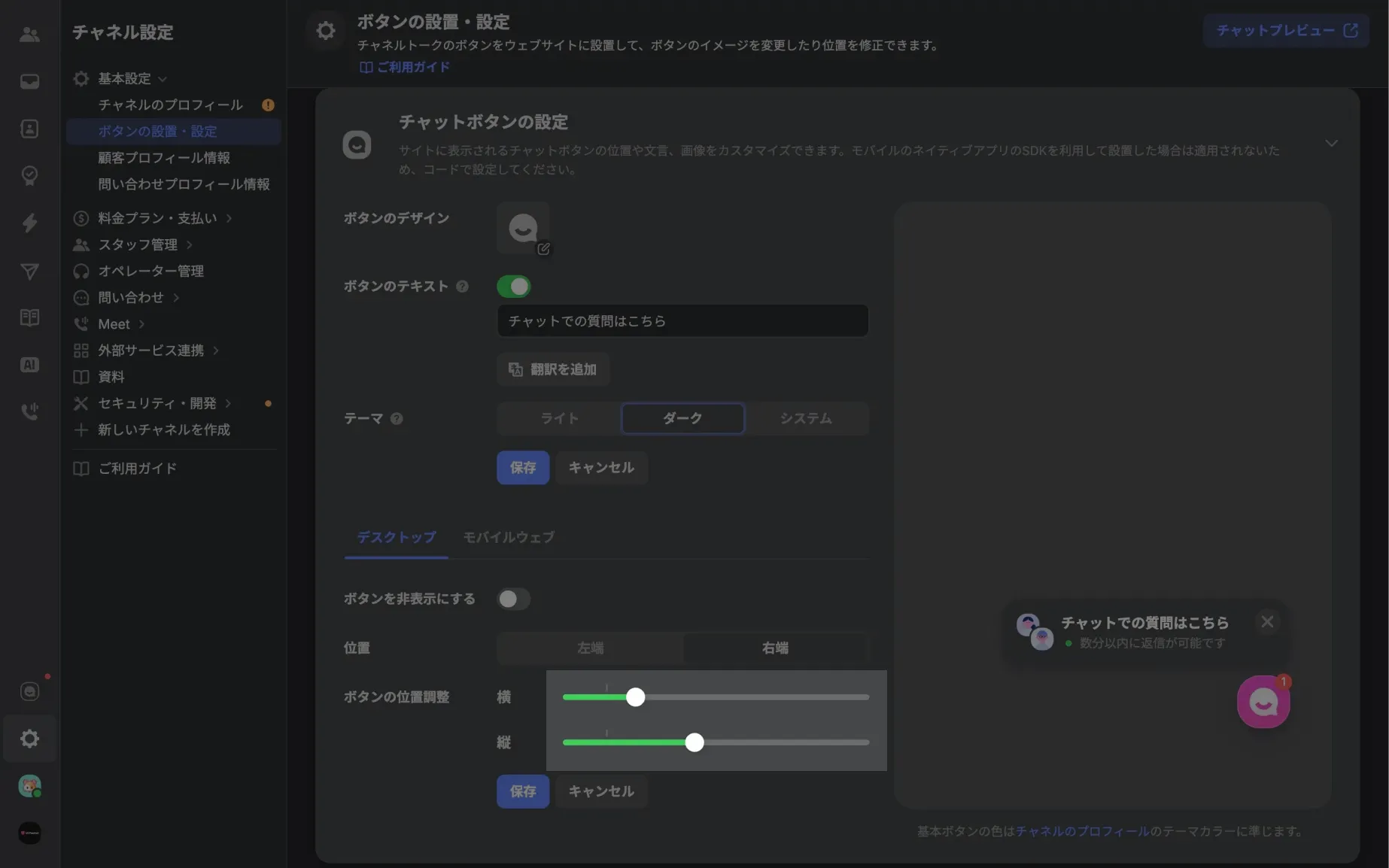The width and height of the screenshot is (1389, 868).
Task: Open the badge icon in the left rail
Action: pyautogui.click(x=29, y=175)
